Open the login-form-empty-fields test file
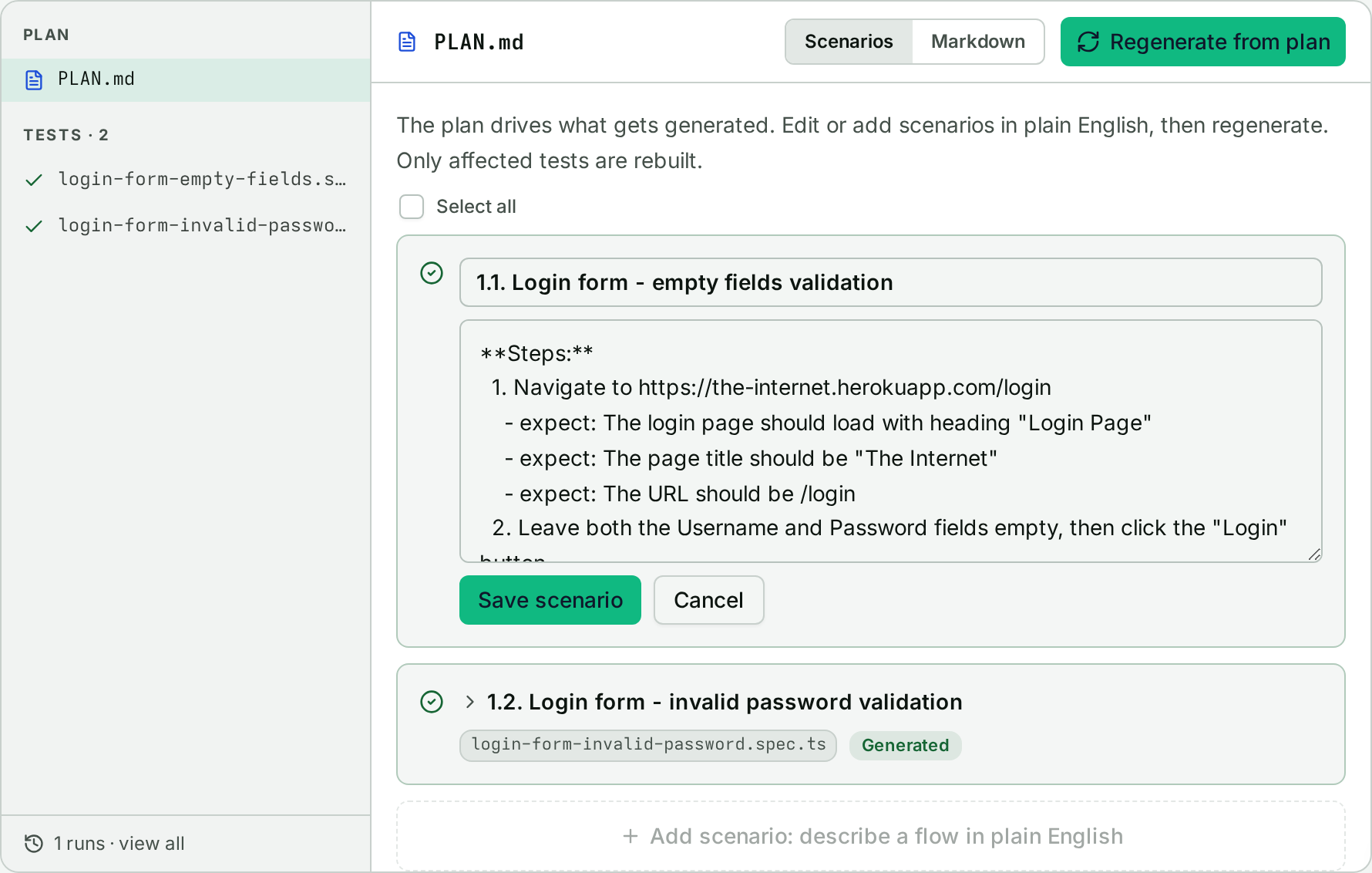This screenshot has width=1372, height=873. point(186,180)
